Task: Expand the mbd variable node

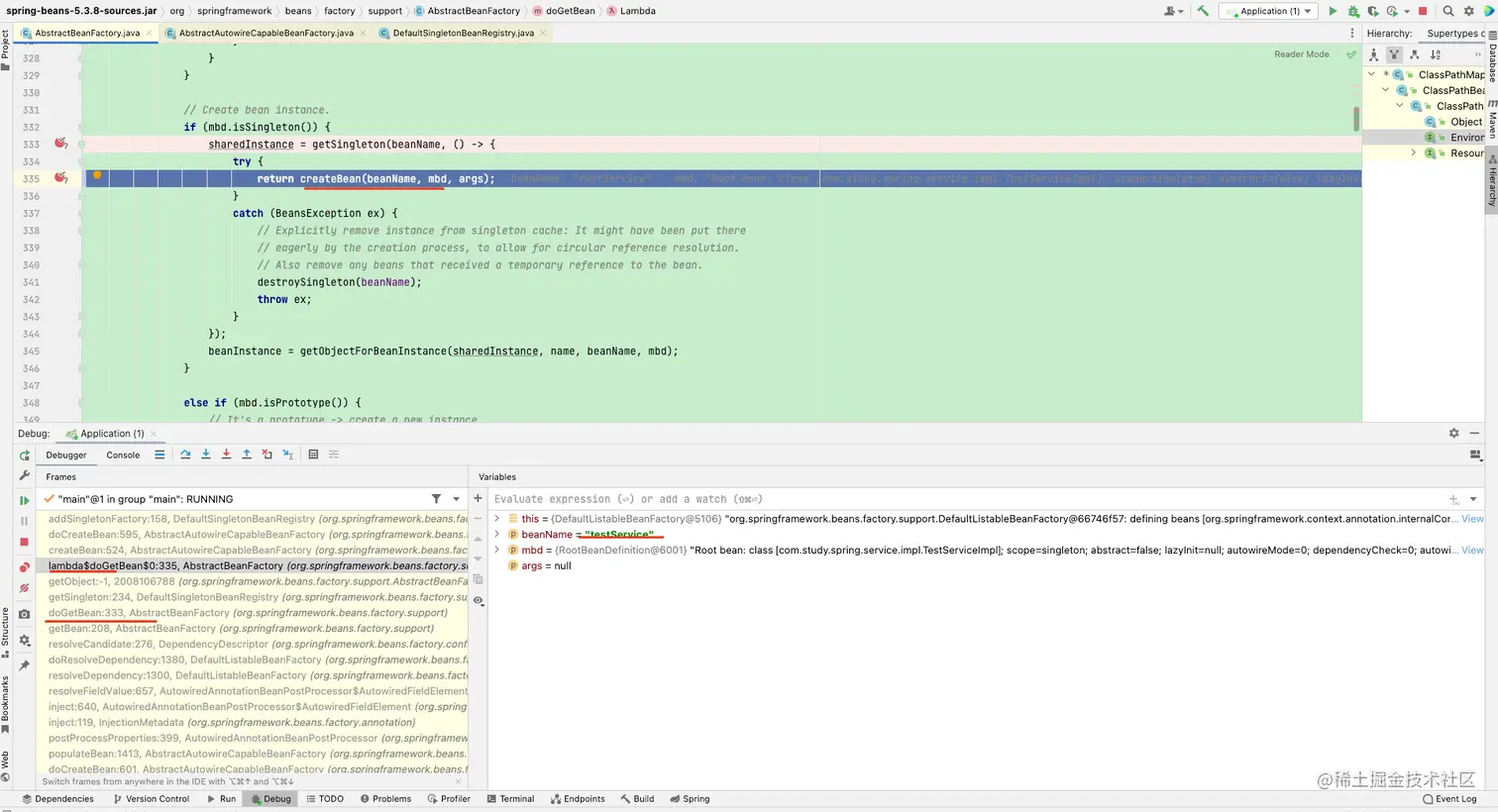Action: coord(496,551)
